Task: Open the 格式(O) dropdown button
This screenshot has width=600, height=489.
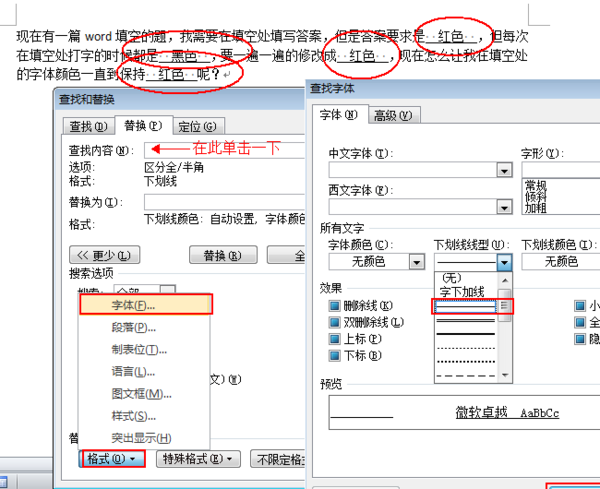Action: pos(112,458)
